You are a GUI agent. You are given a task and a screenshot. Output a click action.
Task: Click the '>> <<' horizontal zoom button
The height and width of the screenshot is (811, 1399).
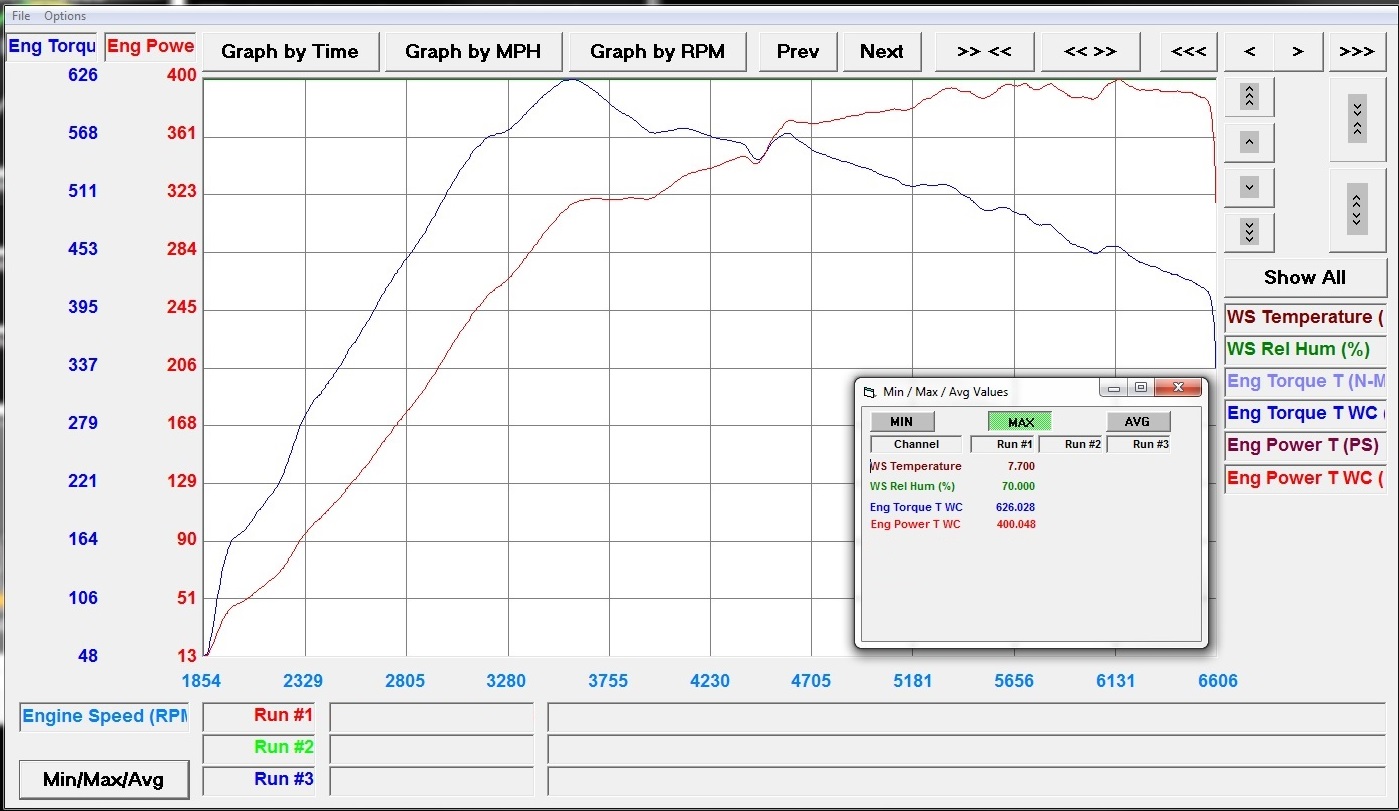tap(984, 52)
